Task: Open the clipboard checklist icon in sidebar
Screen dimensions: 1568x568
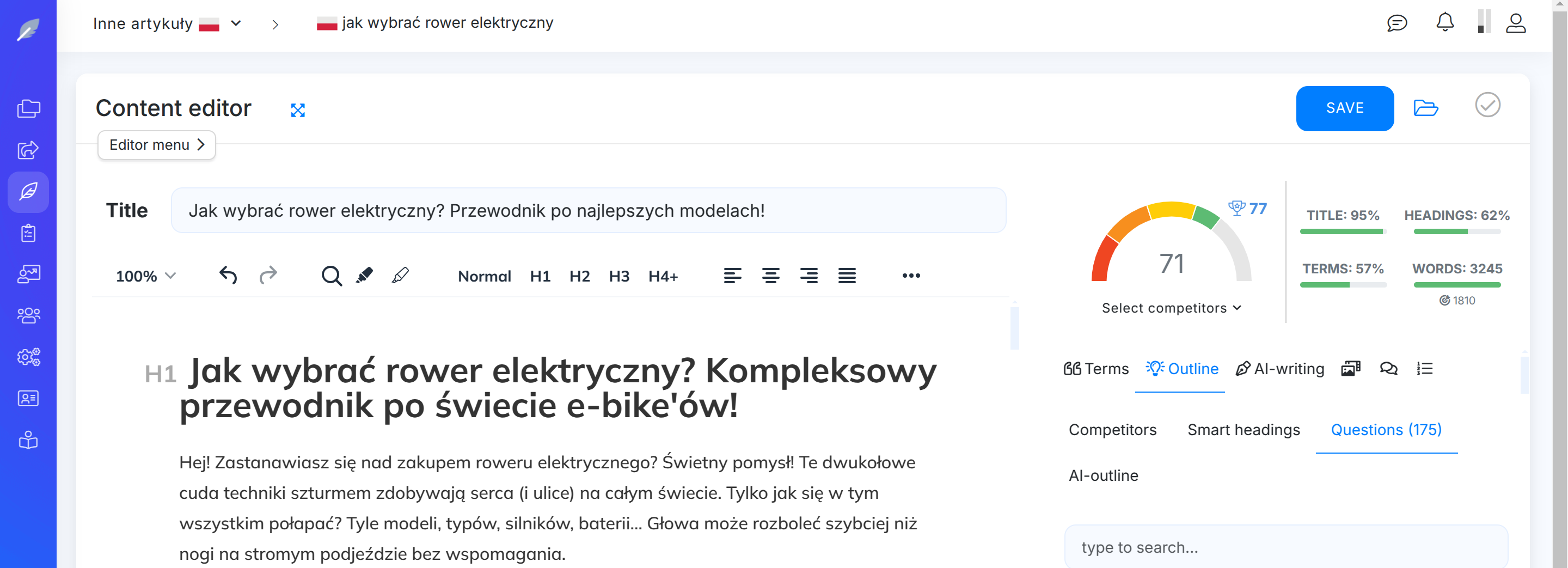Action: tap(28, 233)
